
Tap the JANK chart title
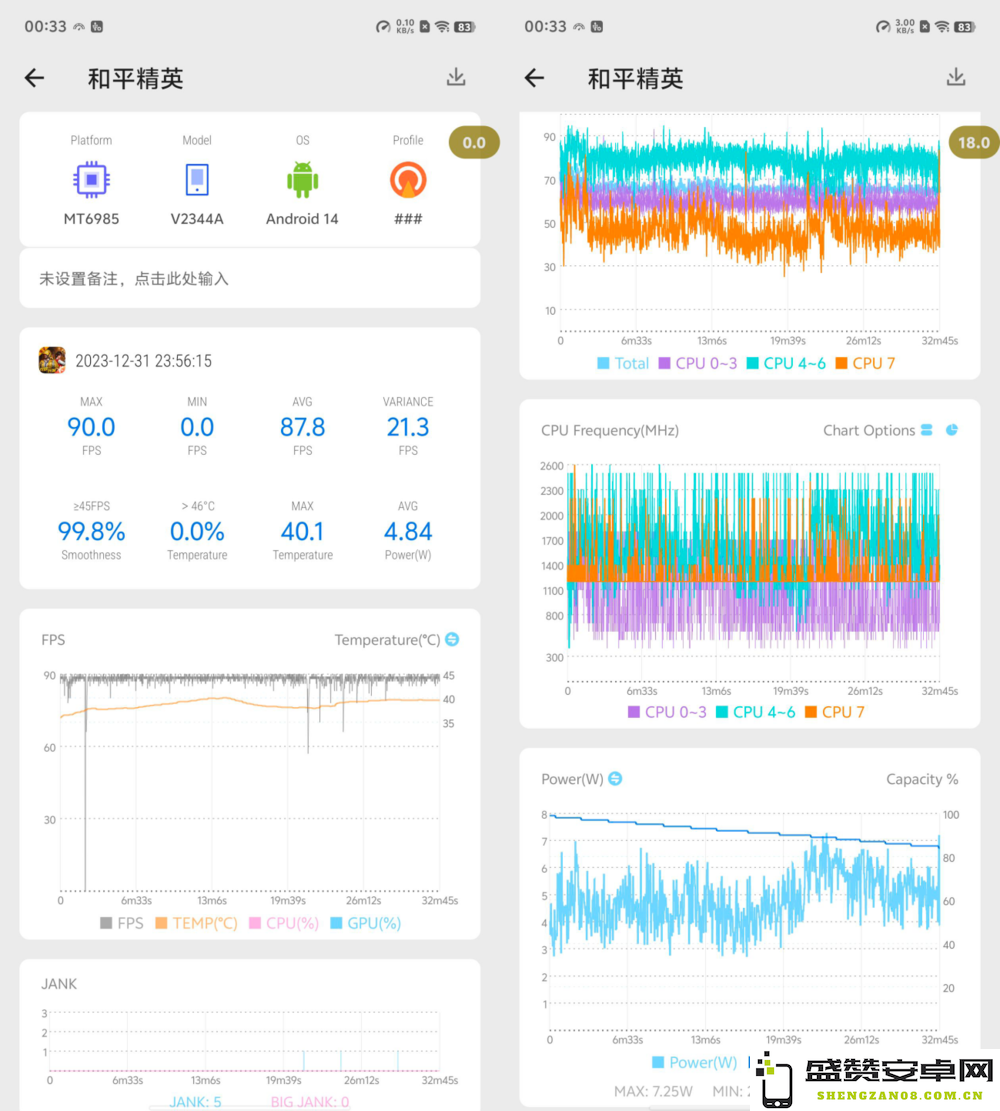[x=59, y=983]
